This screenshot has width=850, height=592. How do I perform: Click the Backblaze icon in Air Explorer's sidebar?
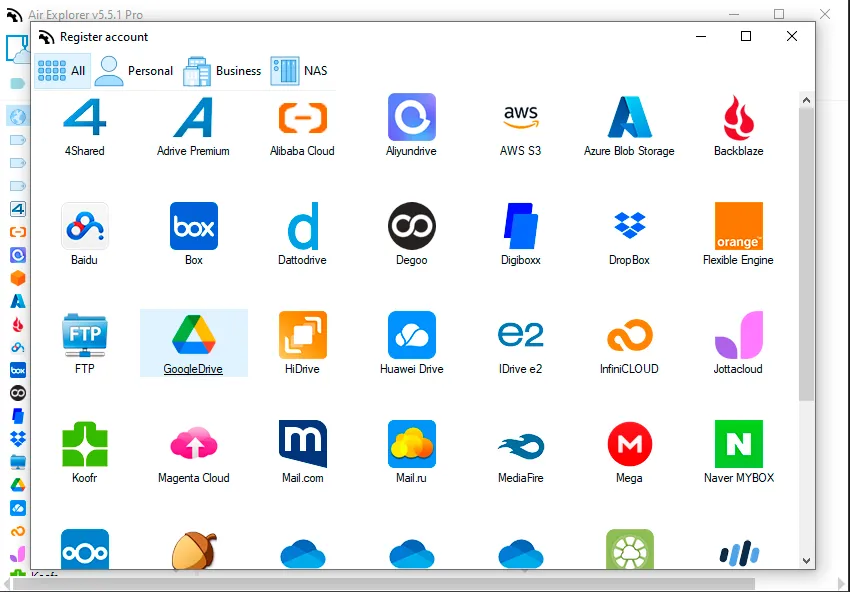18,324
